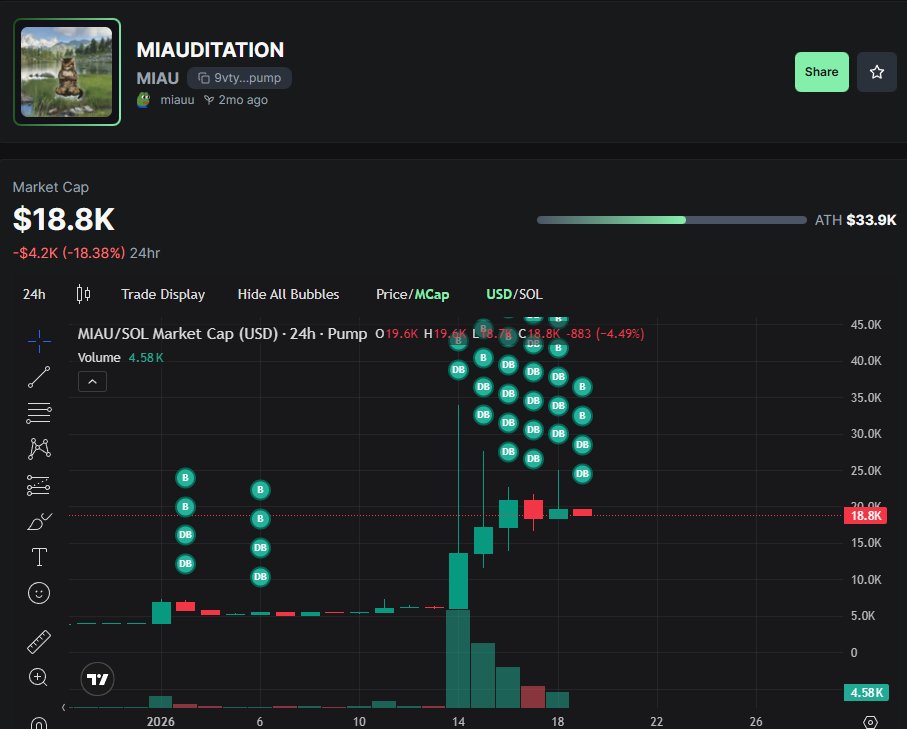Add MIAU to favorites with star
Image resolution: width=907 pixels, height=729 pixels.
point(877,72)
